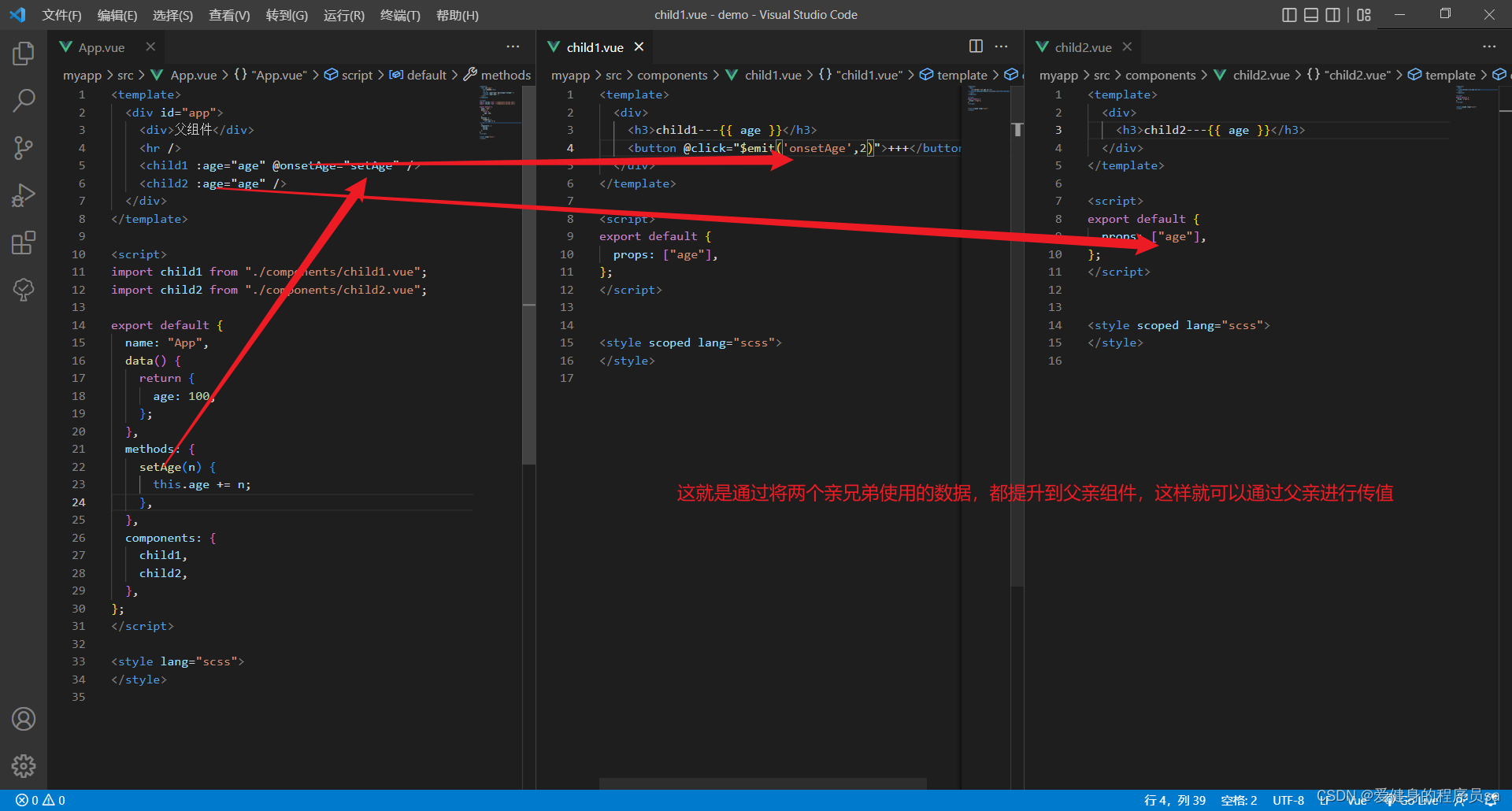
Task: Click 'components' in child1.vue breadcrumb
Action: pyautogui.click(x=673, y=75)
